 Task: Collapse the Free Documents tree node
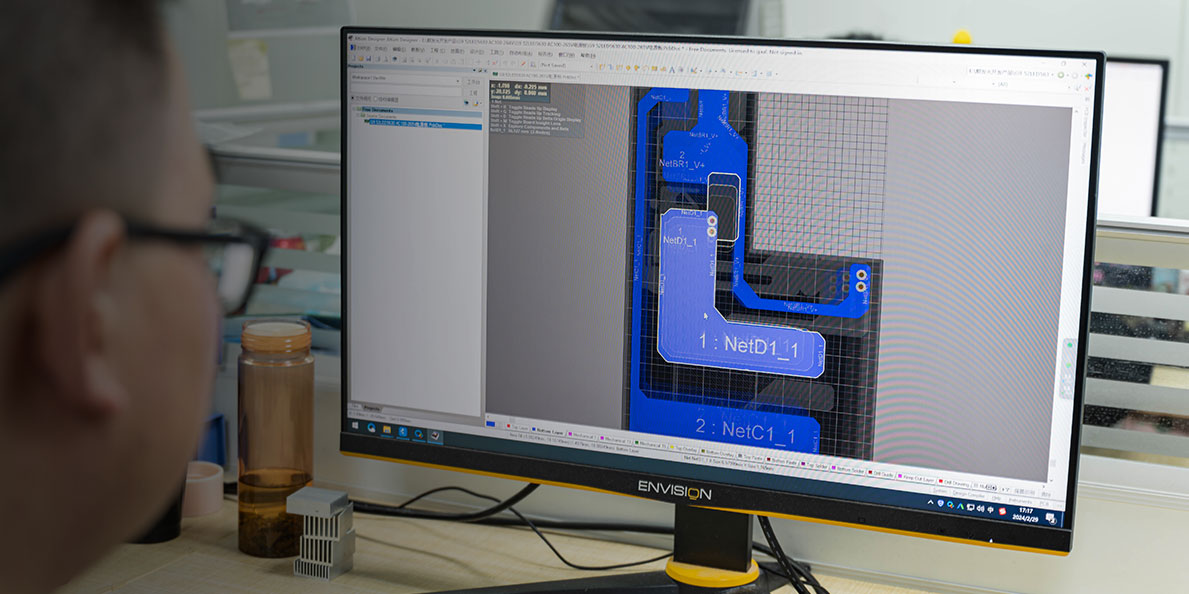click(356, 108)
